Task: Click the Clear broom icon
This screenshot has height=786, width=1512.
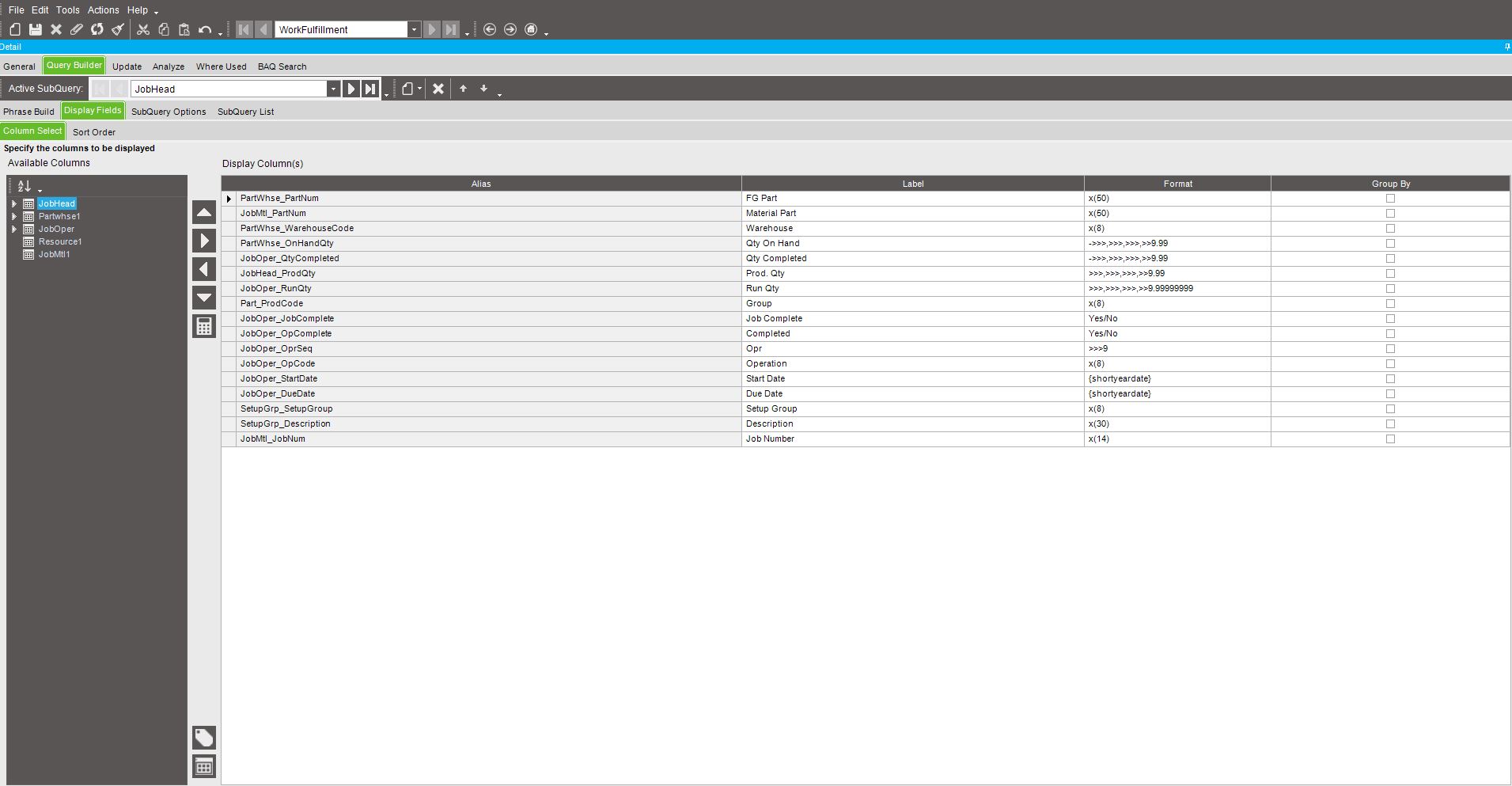Action: 118,29
